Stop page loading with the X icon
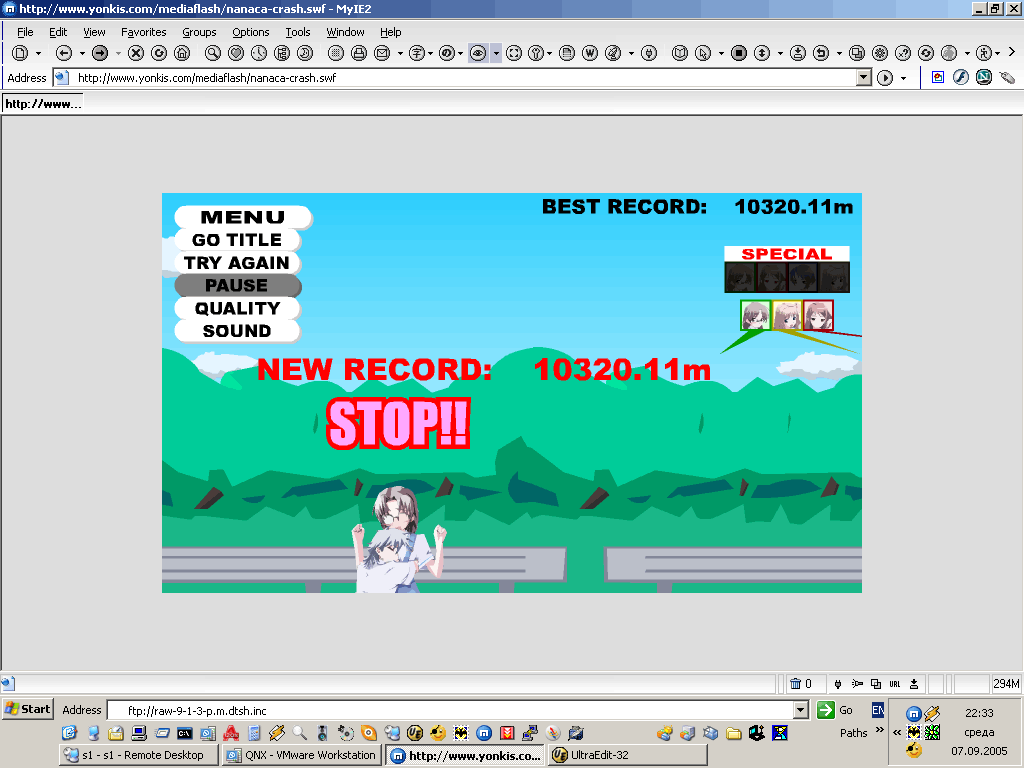1024x768 pixels. click(x=136, y=53)
